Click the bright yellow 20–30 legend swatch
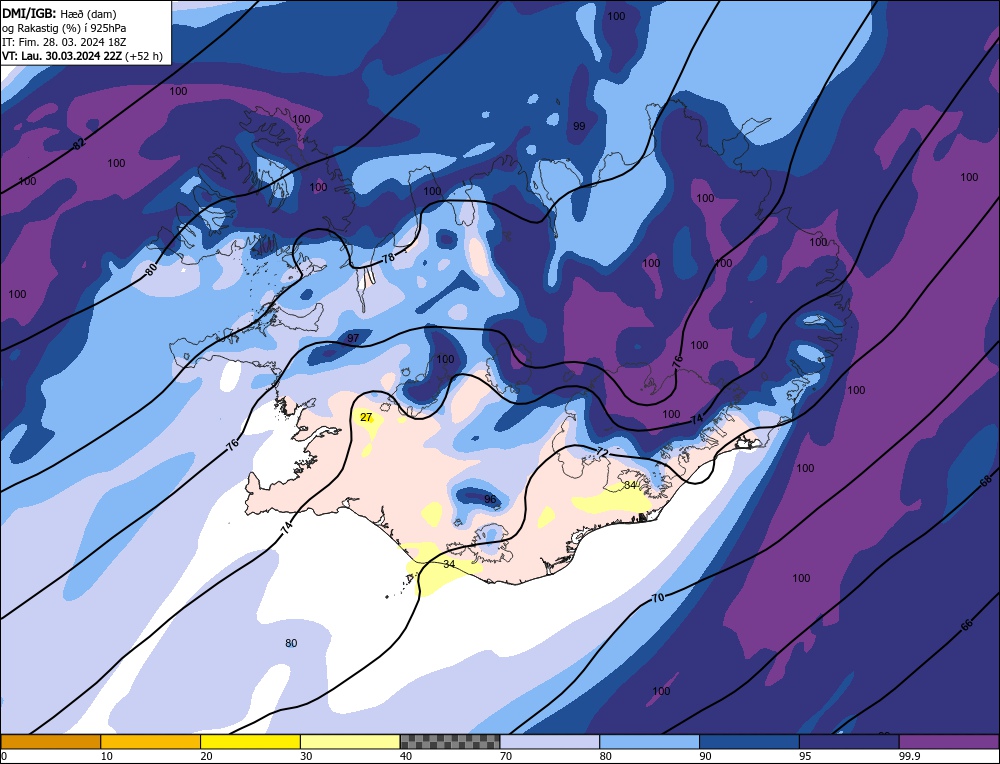This screenshot has height=764, width=1000. 250,741
